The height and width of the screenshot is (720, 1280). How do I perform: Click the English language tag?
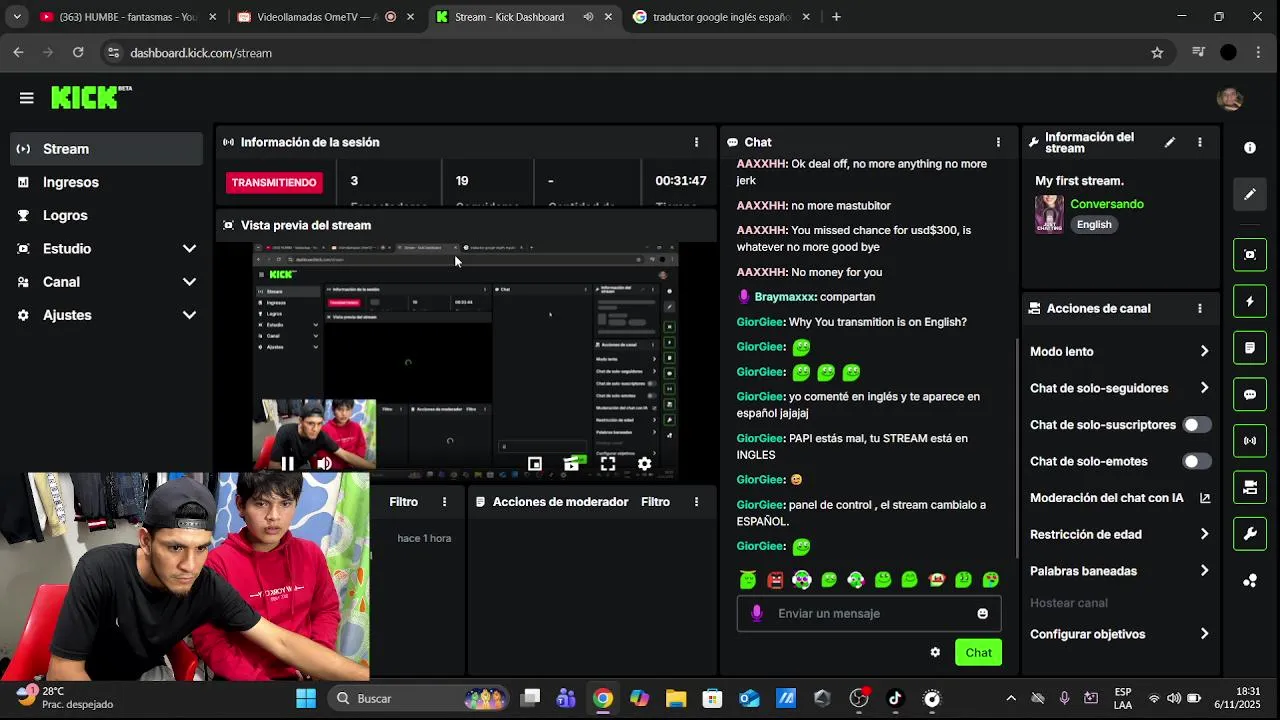[1094, 225]
